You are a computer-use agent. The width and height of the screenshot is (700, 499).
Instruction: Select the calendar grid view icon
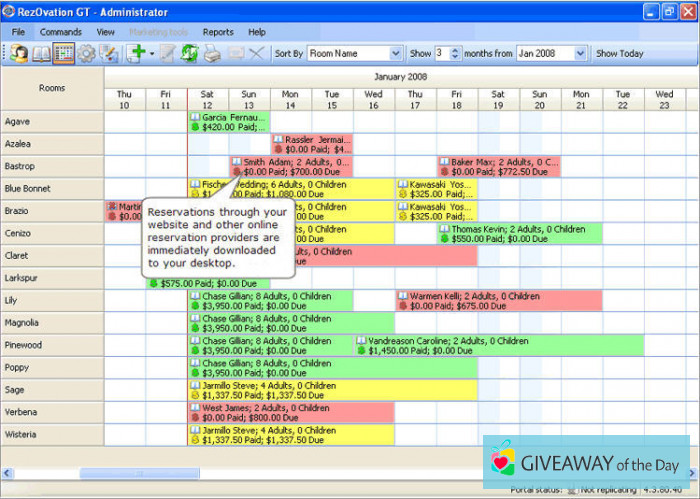tap(64, 54)
